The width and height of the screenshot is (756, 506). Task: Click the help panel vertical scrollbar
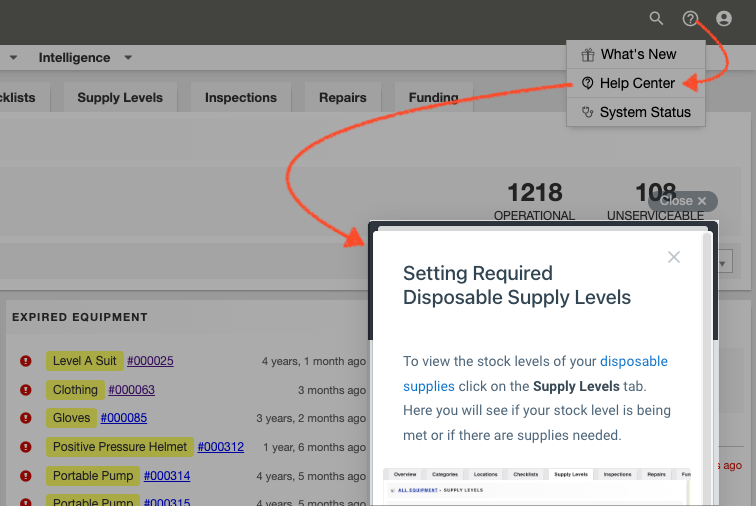pos(707,369)
